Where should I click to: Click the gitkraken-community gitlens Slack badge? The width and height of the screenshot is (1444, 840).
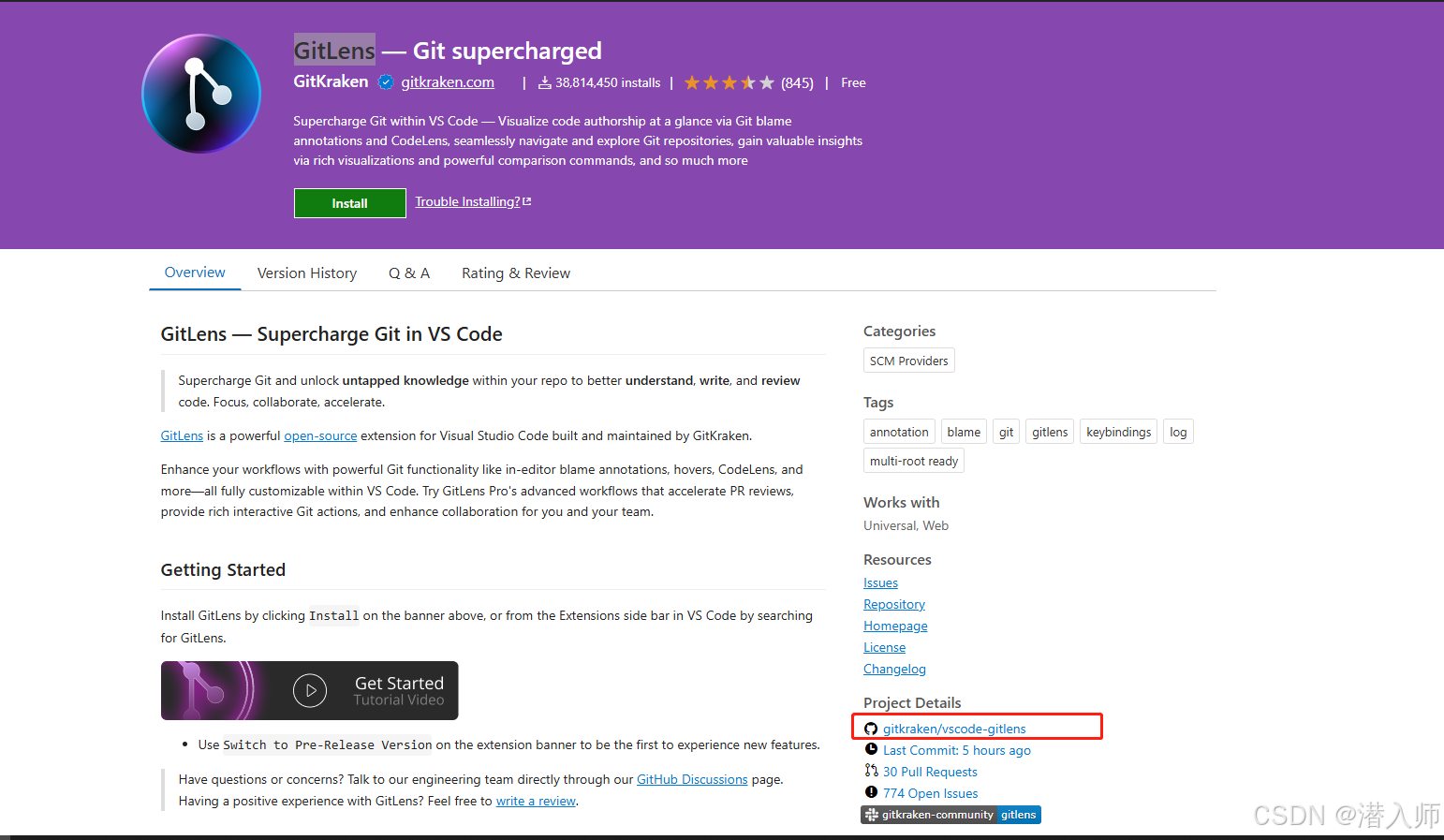coord(950,815)
